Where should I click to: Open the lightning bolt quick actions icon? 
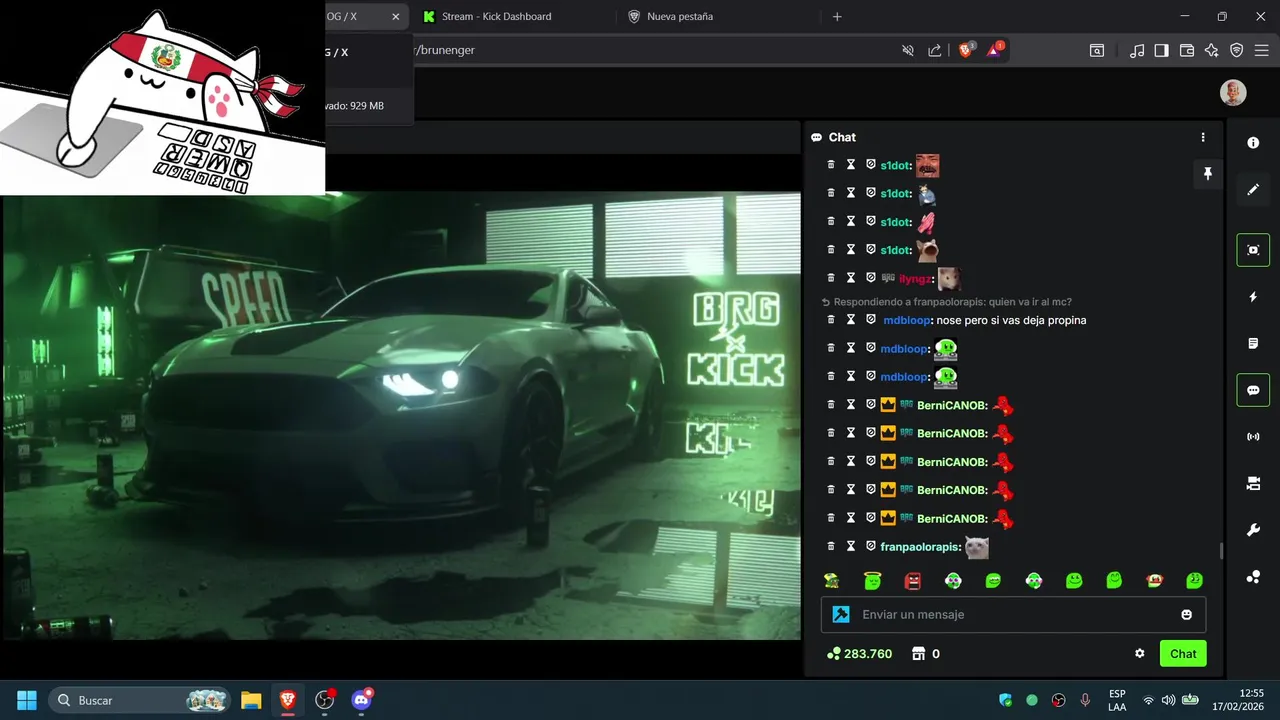(x=1253, y=297)
